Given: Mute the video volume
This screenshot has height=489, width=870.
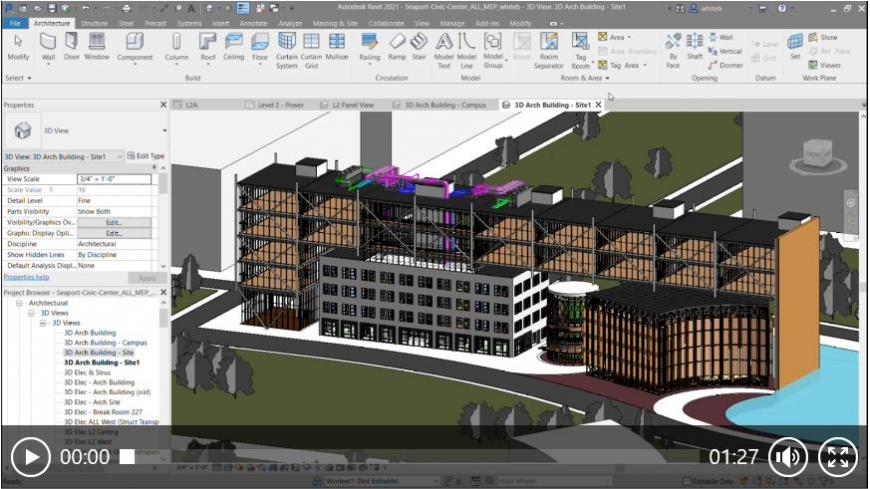Looking at the screenshot, I should (x=787, y=457).
